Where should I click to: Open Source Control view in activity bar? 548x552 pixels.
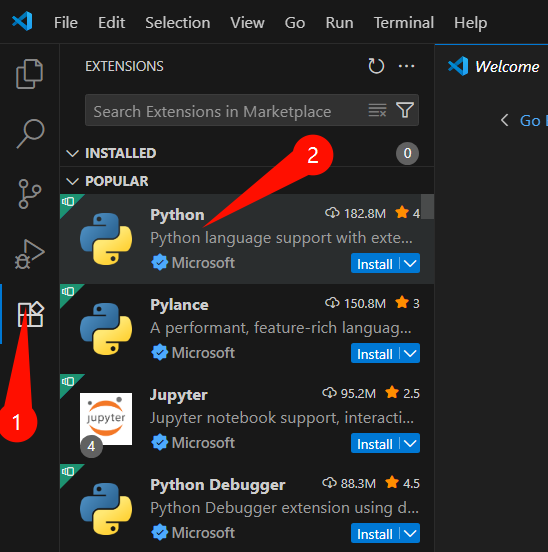pyautogui.click(x=30, y=194)
